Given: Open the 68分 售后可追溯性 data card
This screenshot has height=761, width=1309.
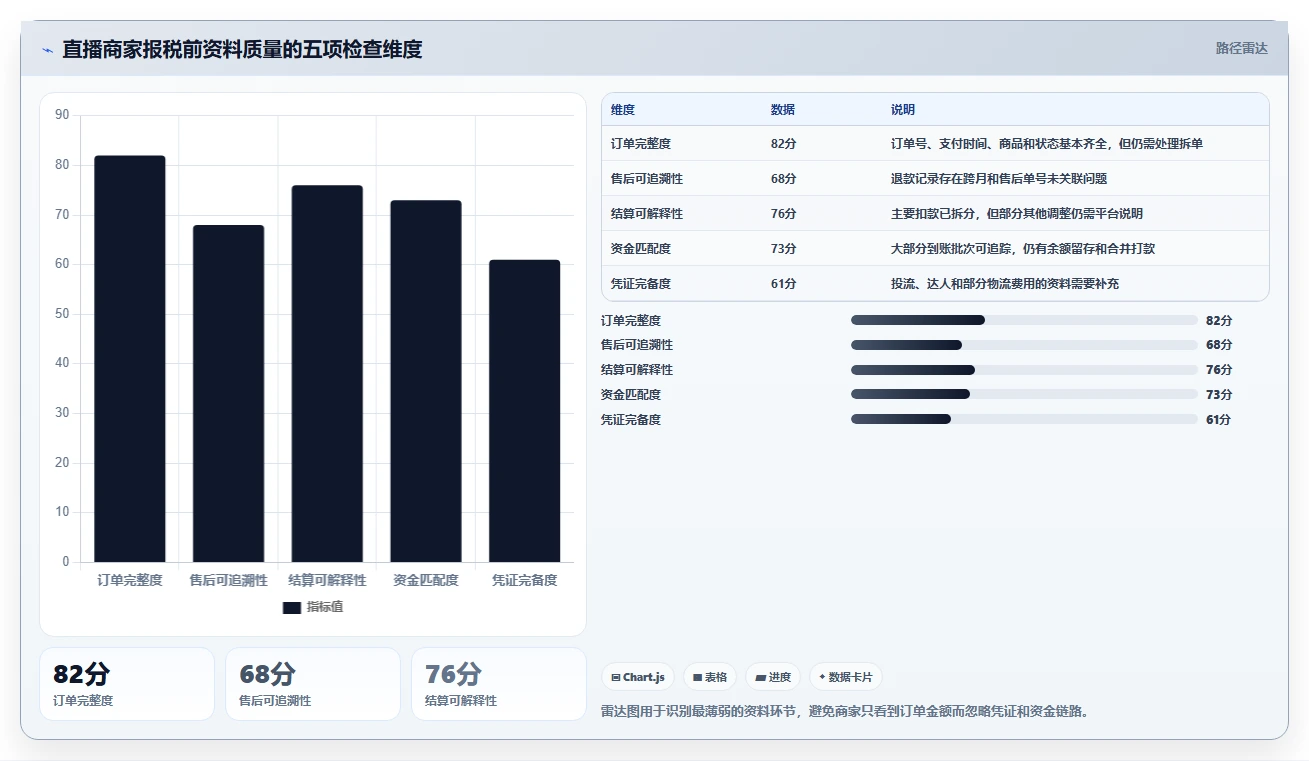Looking at the screenshot, I should 313,684.
